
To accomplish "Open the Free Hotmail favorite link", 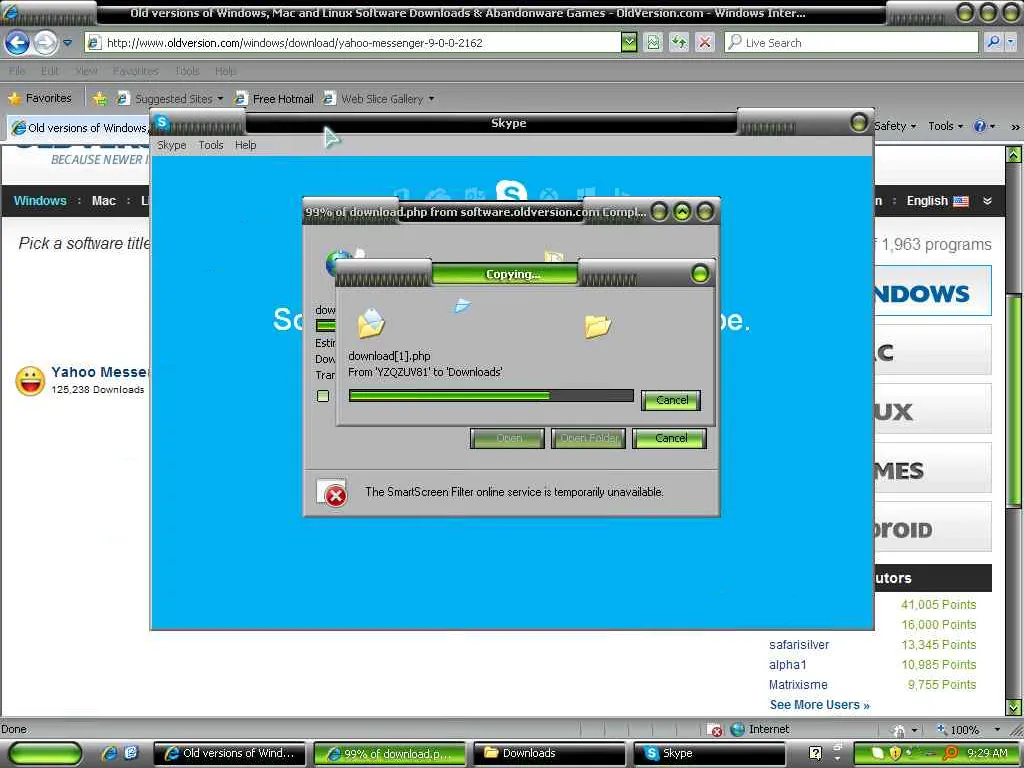I will (274, 99).
